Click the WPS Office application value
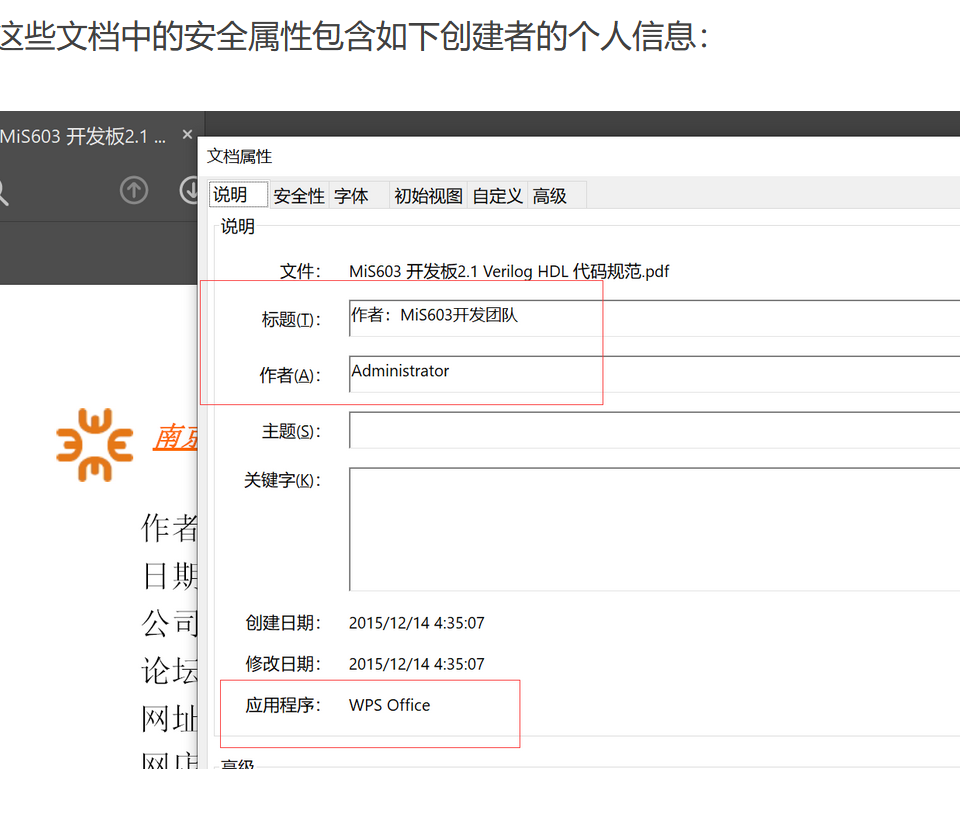 (389, 705)
